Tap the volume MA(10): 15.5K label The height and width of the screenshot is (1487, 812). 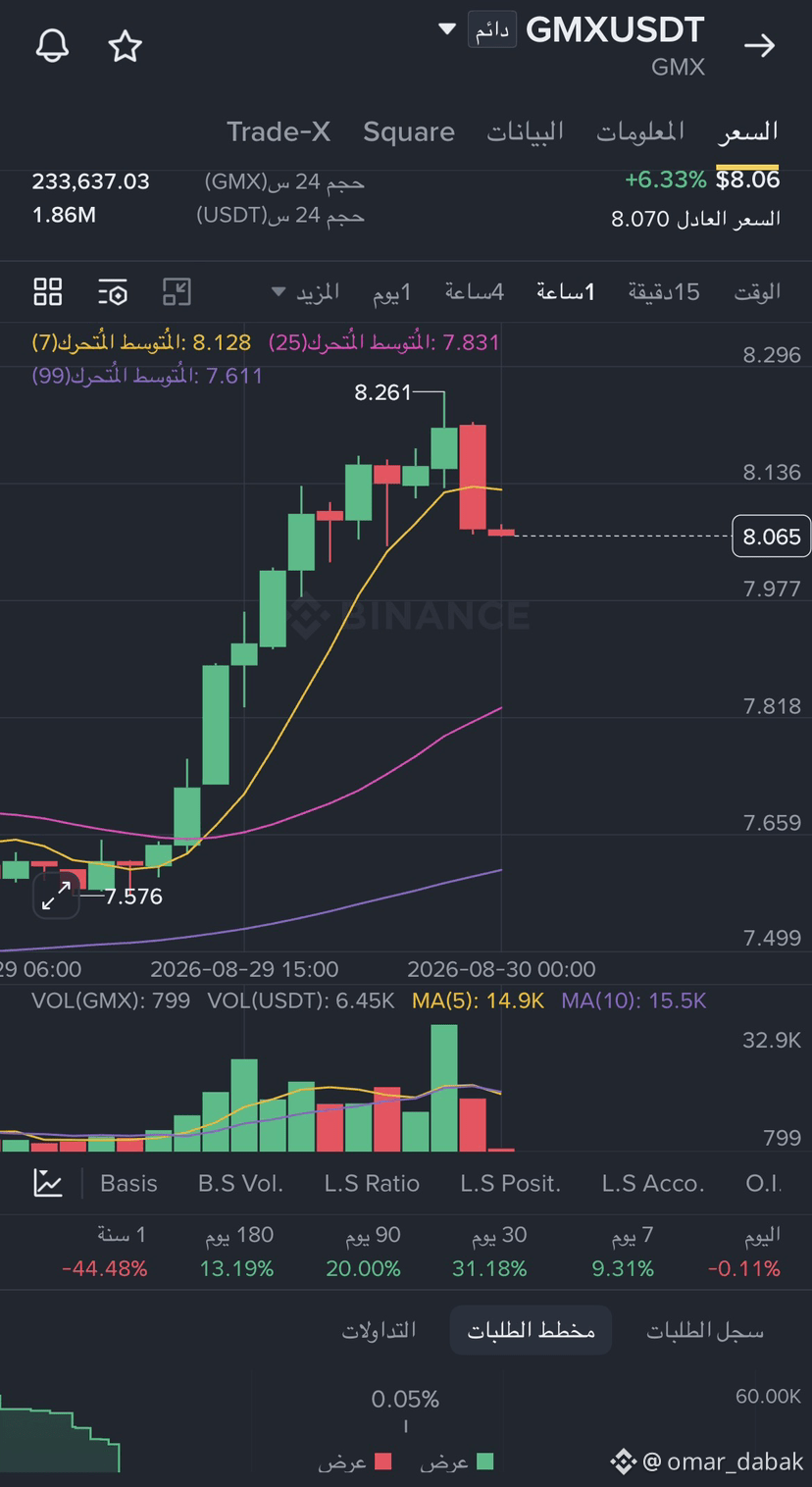pyautogui.click(x=634, y=1000)
